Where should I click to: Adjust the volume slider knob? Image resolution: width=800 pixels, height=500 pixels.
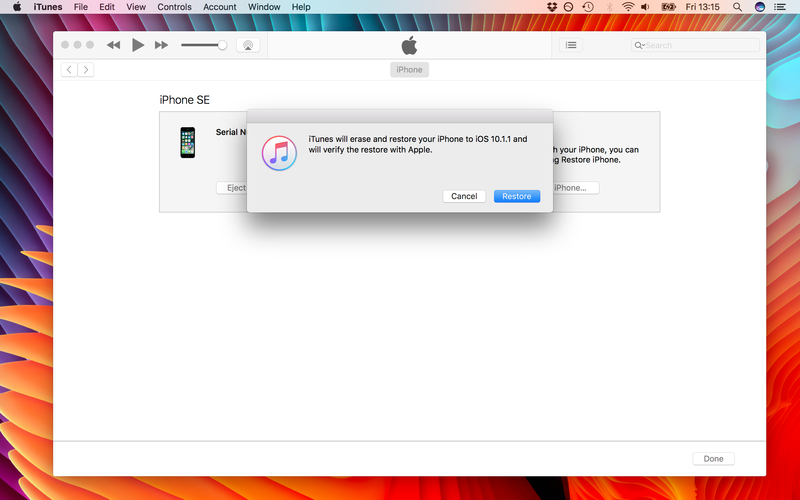tap(222, 45)
